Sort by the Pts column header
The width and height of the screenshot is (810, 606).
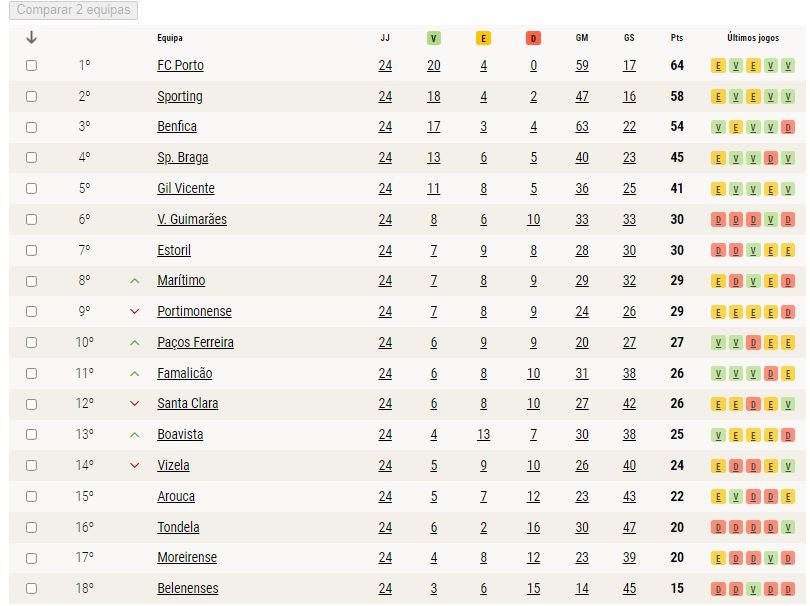(x=677, y=38)
